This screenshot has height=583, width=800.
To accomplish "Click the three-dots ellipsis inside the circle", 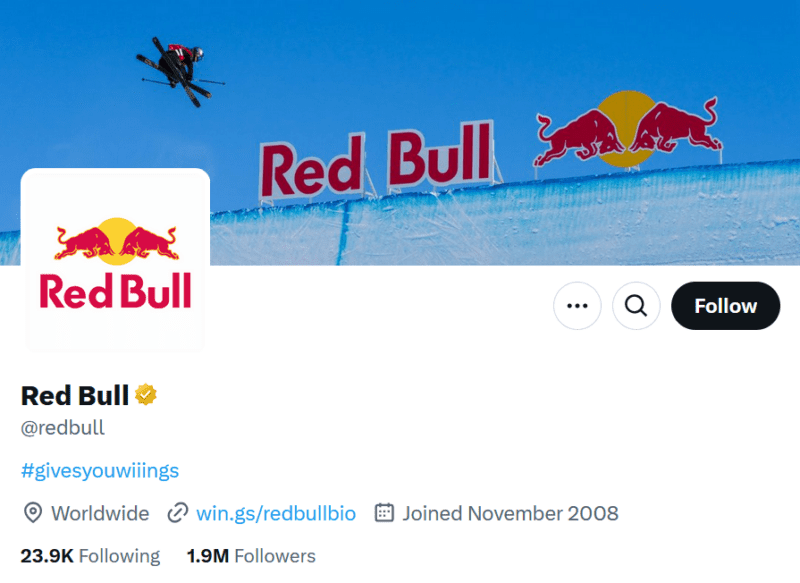I will pyautogui.click(x=577, y=306).
